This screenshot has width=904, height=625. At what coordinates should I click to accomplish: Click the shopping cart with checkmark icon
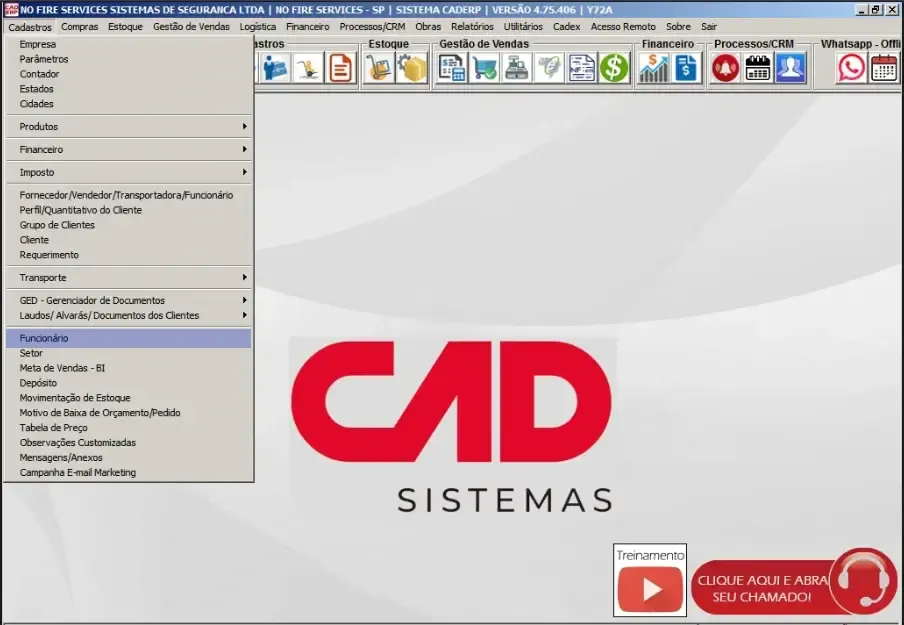coord(484,68)
